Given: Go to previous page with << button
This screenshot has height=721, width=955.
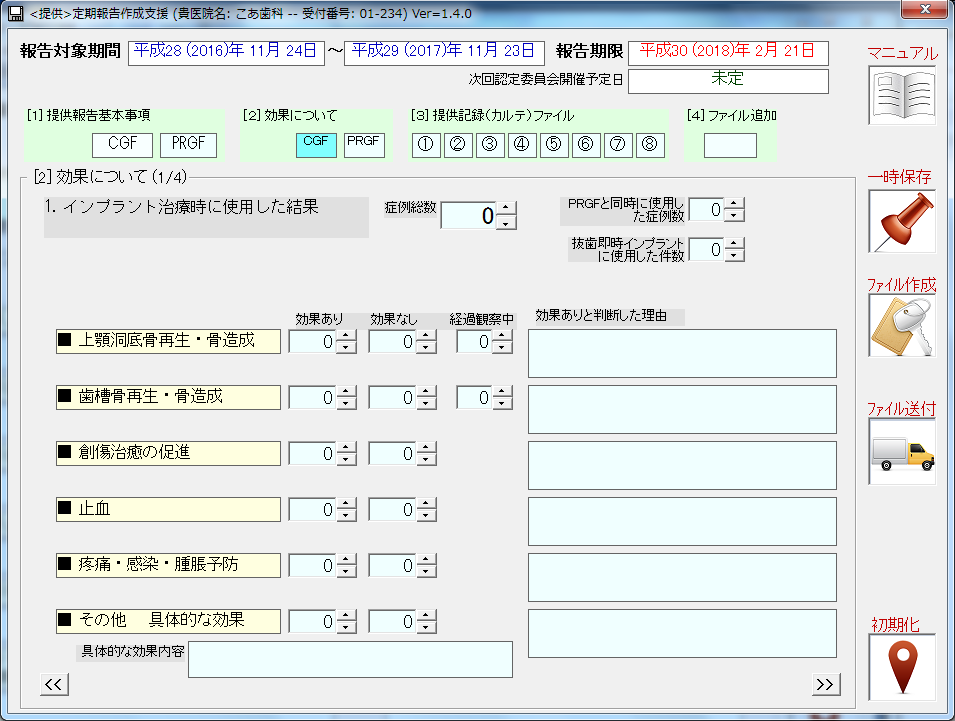Looking at the screenshot, I should tap(53, 684).
